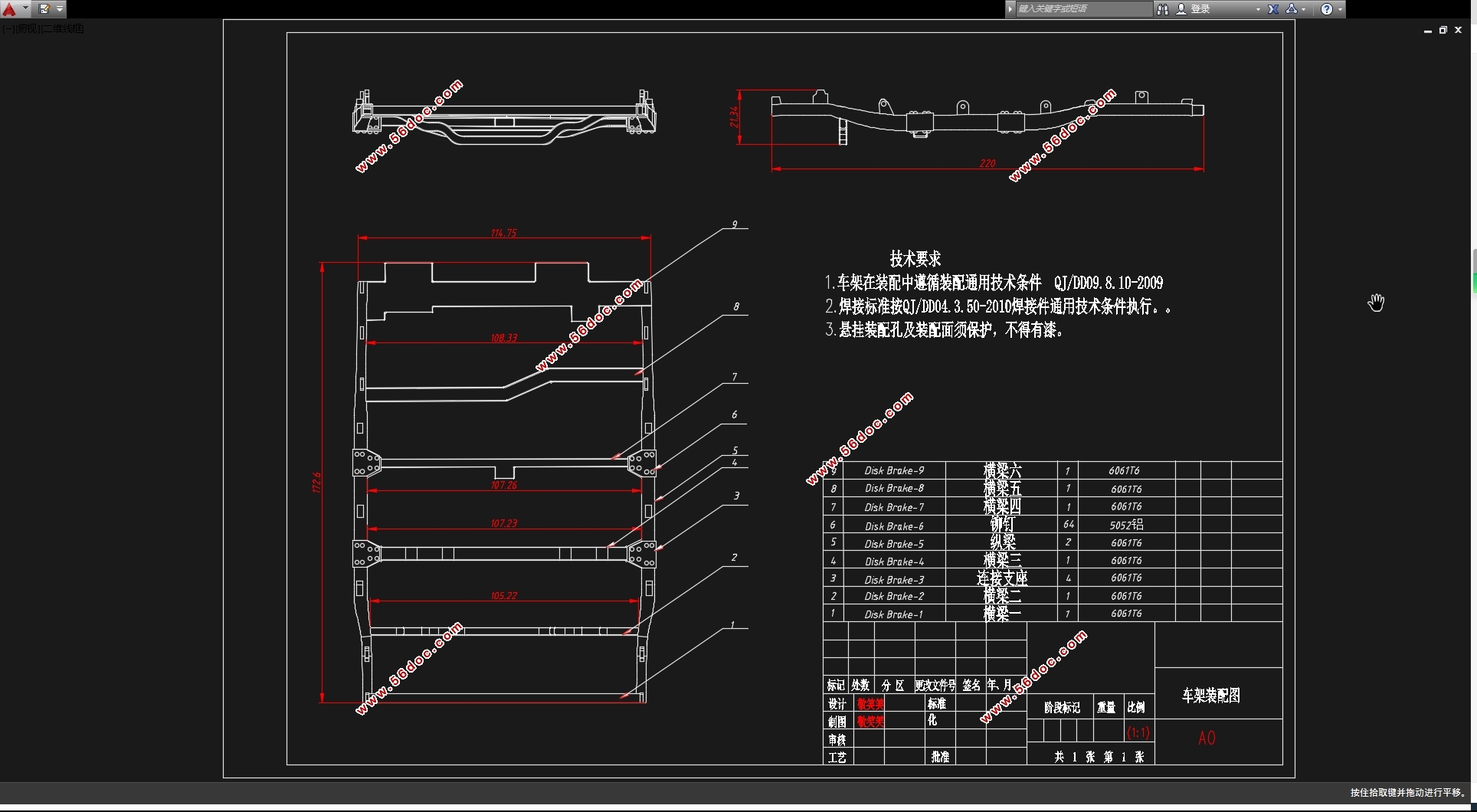This screenshot has width=1477, height=812.
Task: Click the vertical scrollbar at right edge
Action: 1474,270
